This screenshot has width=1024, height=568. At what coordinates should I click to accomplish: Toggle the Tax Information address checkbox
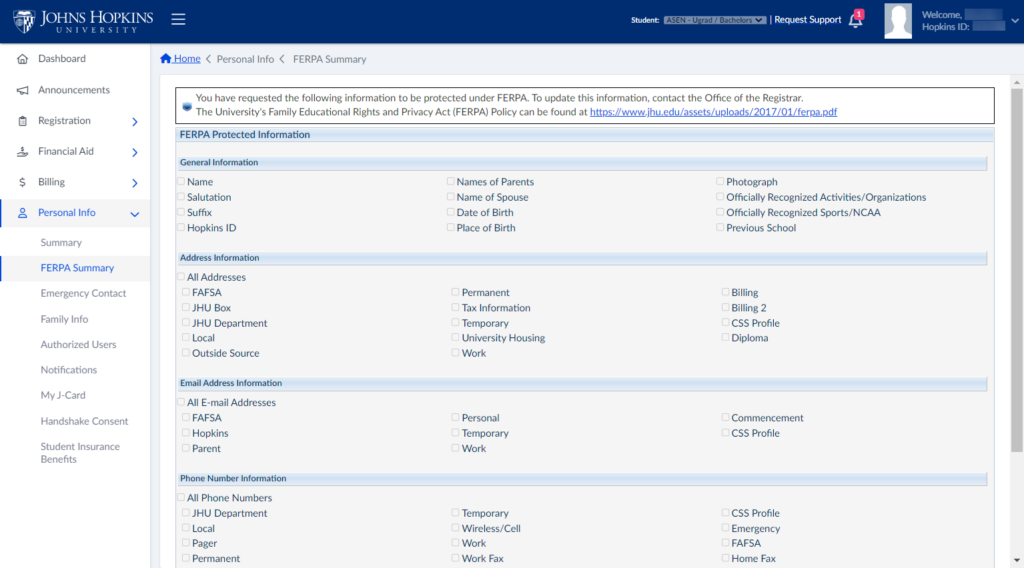(x=456, y=308)
